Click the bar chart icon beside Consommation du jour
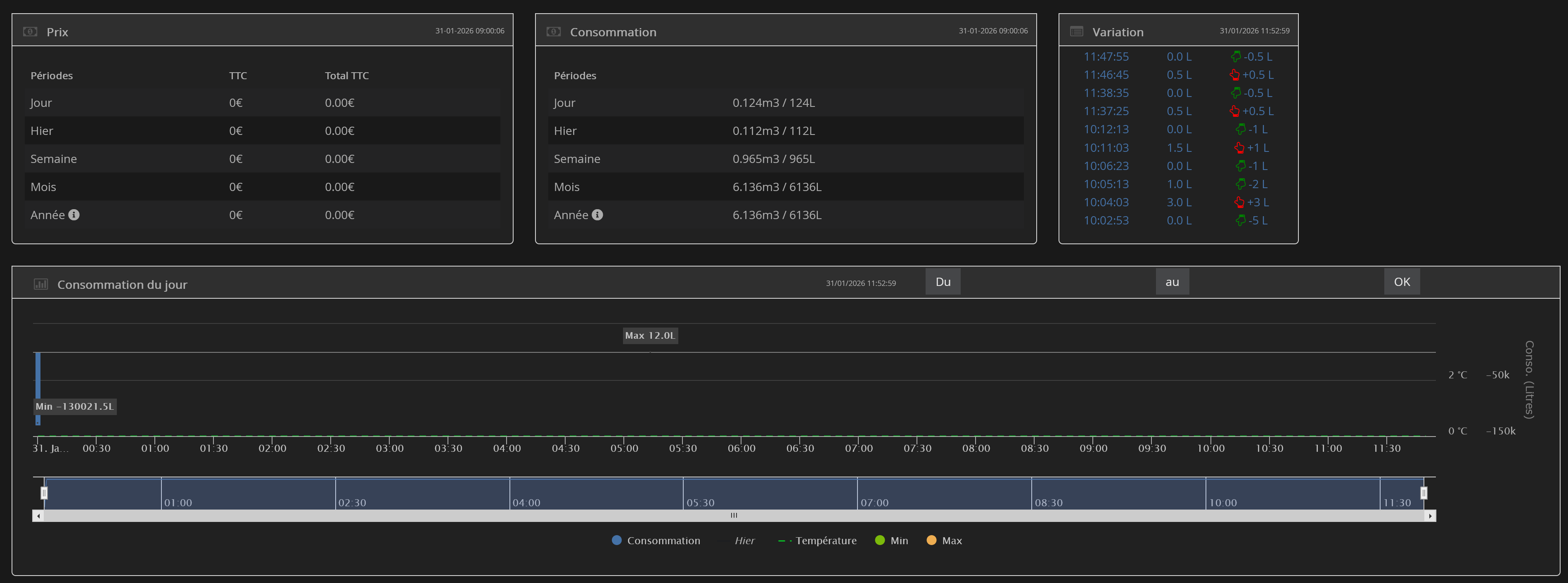1568x583 pixels. [x=41, y=284]
